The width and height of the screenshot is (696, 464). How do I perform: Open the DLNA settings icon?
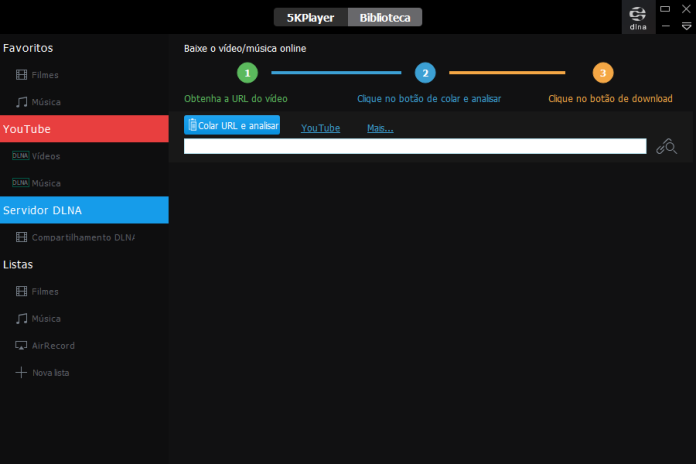(x=638, y=17)
